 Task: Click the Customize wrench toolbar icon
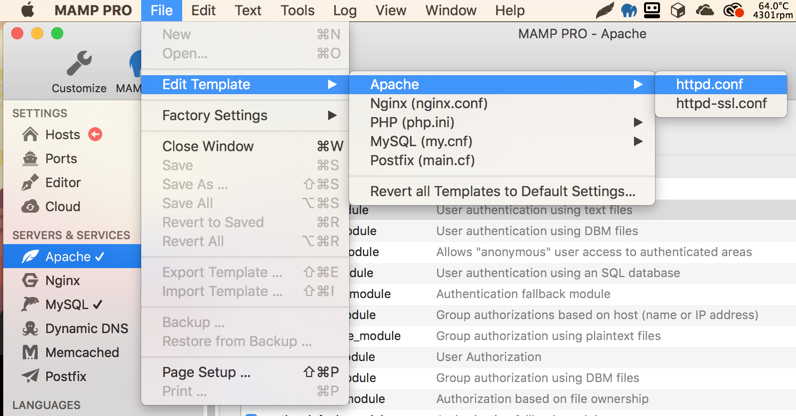point(79,64)
